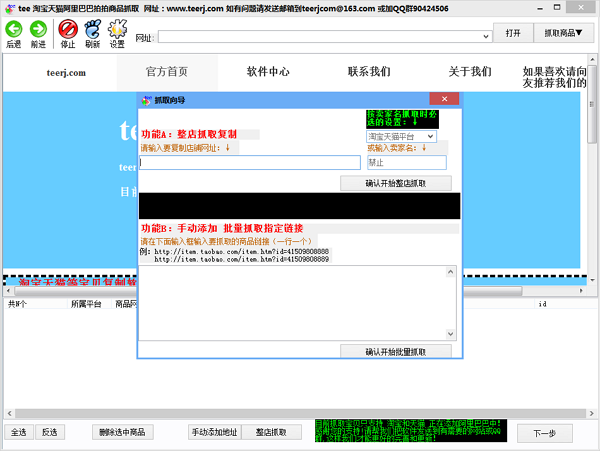Viewport: 600px width, 451px height.
Task: Click the green Back (后退) arrow icon
Action: (14, 29)
